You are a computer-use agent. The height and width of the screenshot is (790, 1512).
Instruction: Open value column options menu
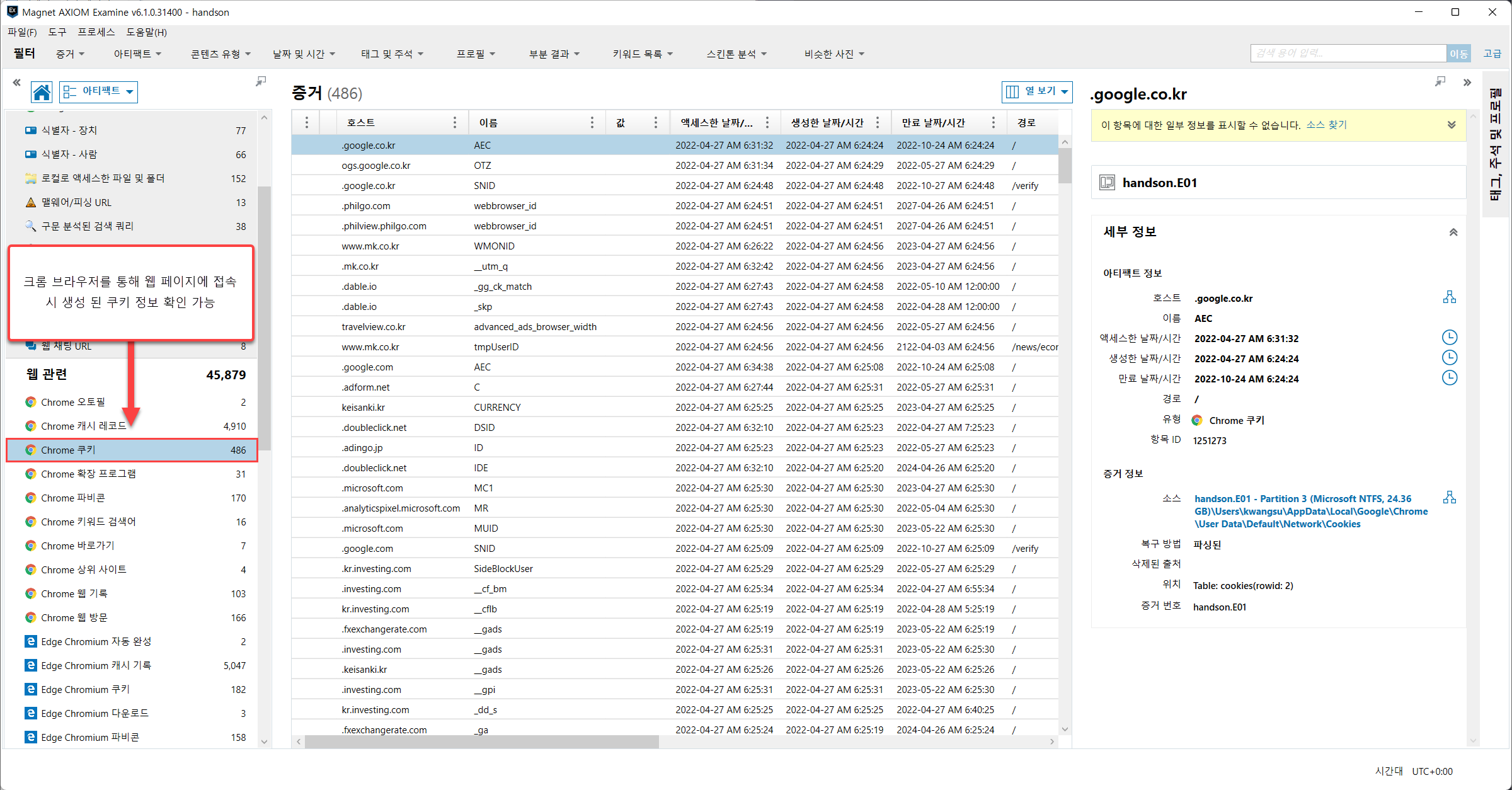pos(656,123)
